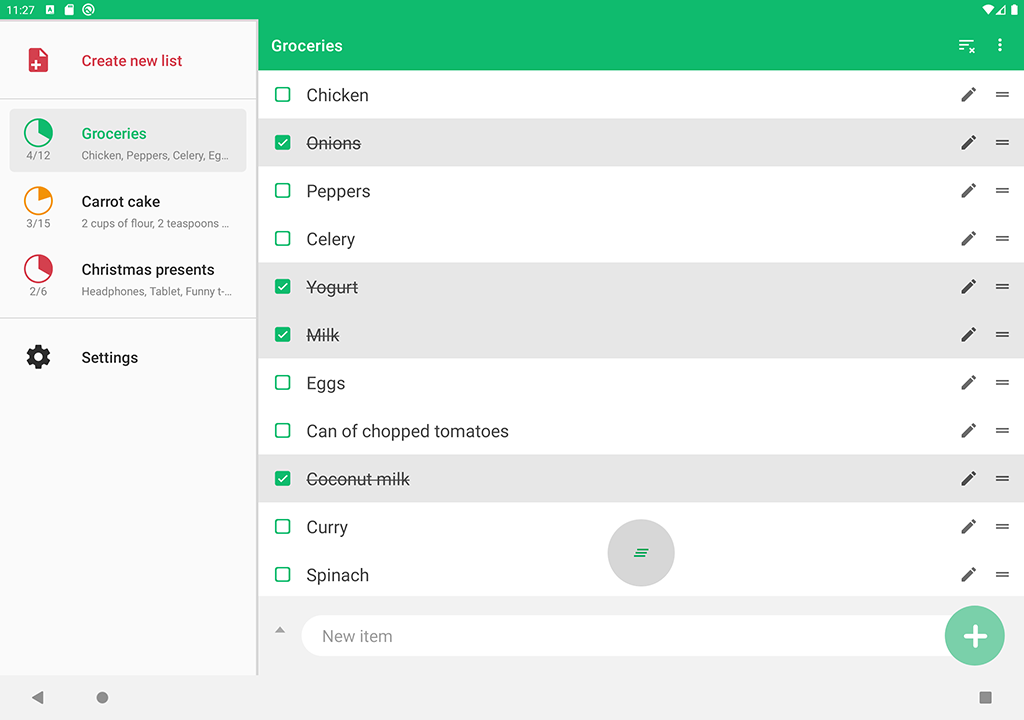Edit the Coconut milk entry
1024x720 pixels.
click(x=968, y=479)
